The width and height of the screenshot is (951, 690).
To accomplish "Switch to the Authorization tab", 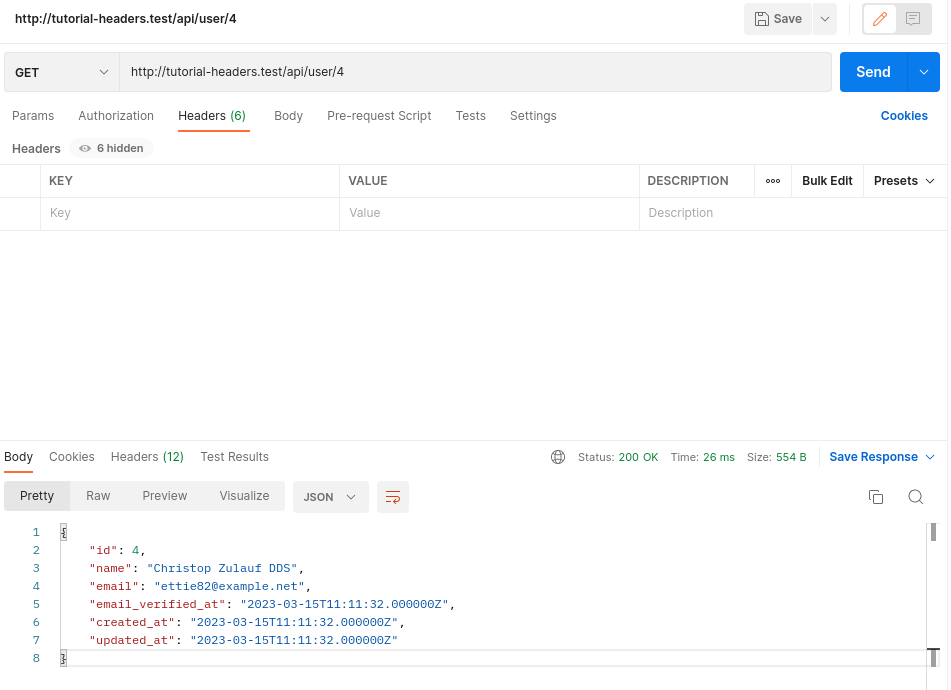I will click(116, 116).
